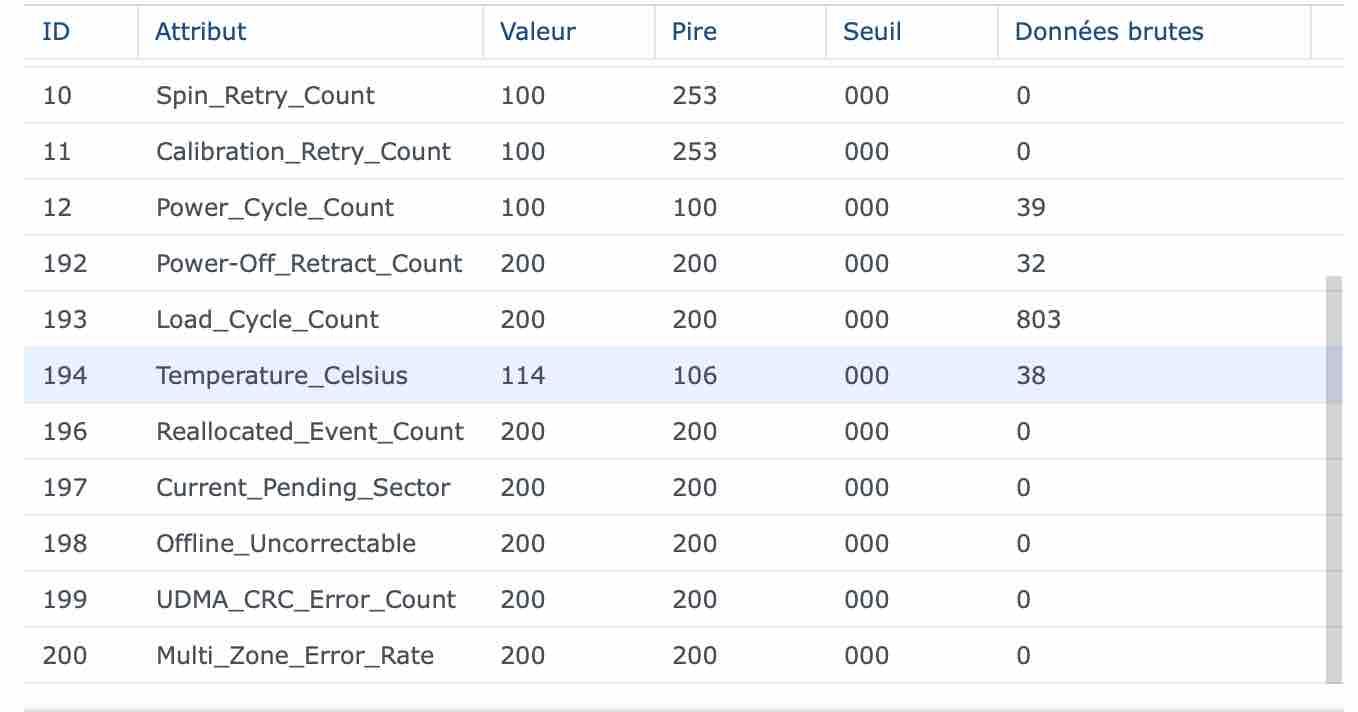Select the Multi_Zone_Error_Rate row
Screen dimensions: 1358x712
[x=675, y=656]
